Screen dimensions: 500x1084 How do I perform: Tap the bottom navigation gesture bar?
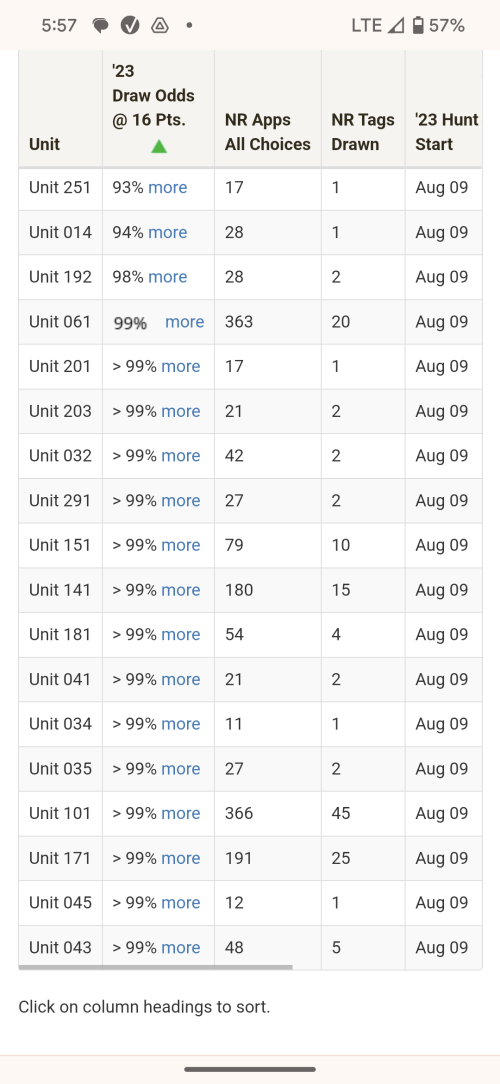pyautogui.click(x=250, y=1069)
